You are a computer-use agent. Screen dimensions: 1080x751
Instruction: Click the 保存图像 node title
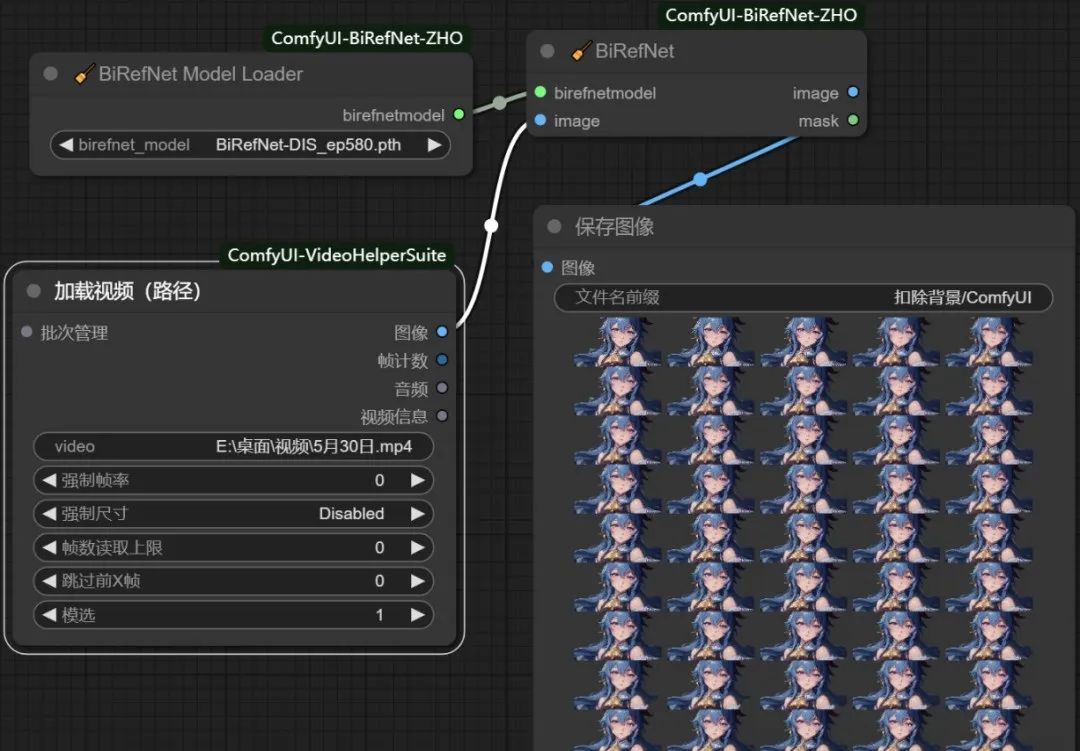[614, 227]
